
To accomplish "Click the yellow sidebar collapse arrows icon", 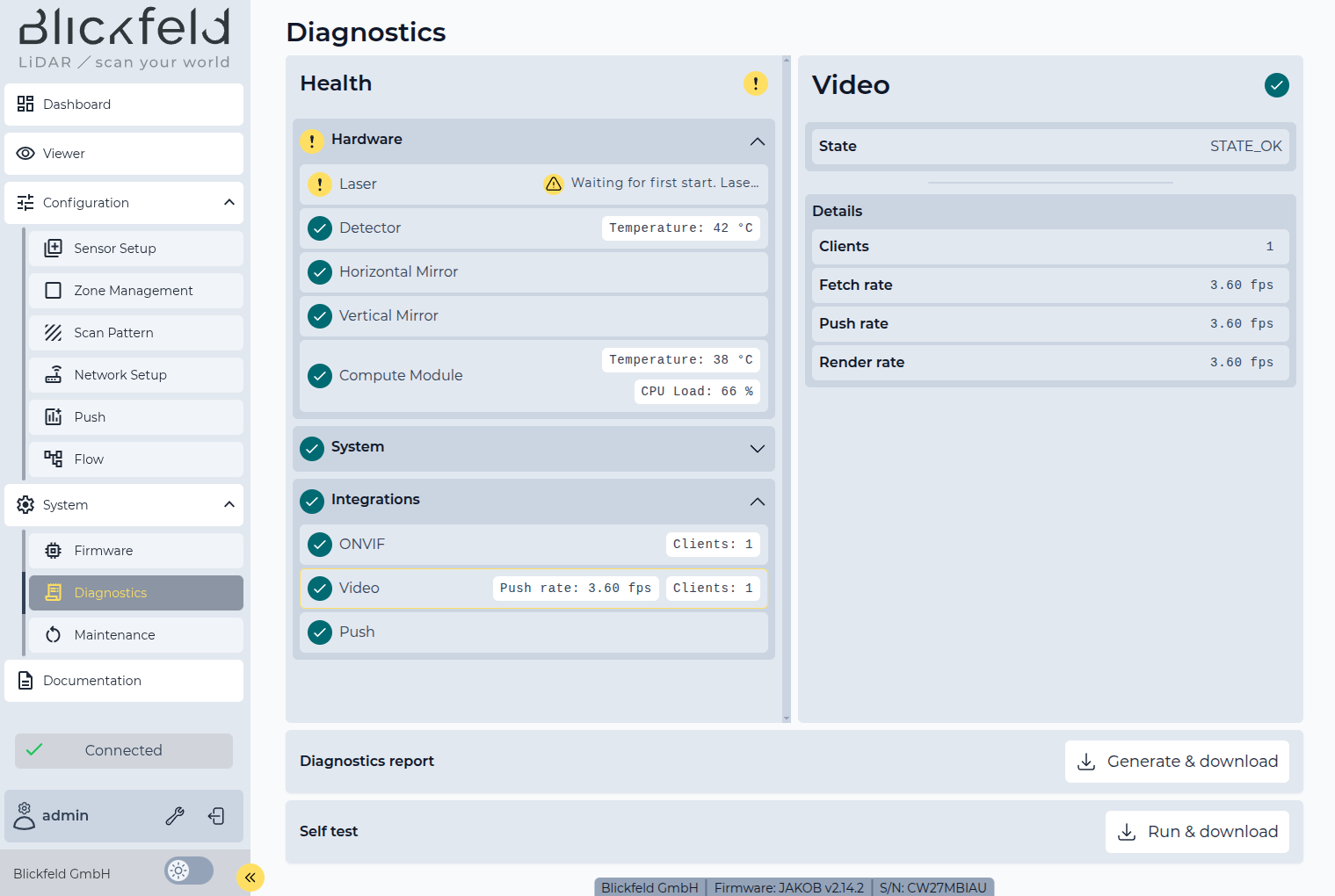I will coord(250,877).
